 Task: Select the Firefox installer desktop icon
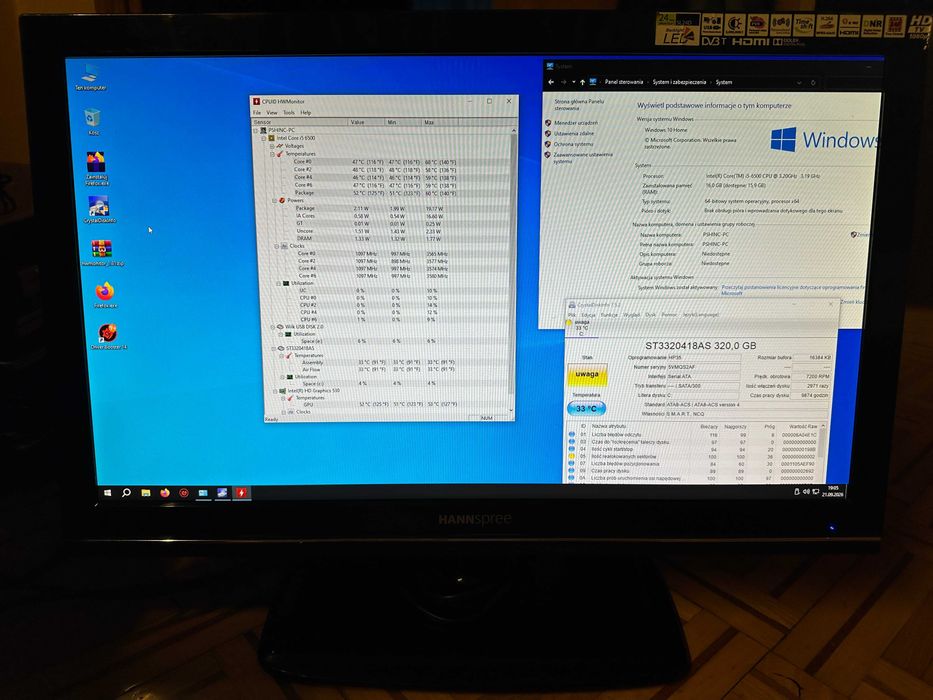(x=96, y=168)
